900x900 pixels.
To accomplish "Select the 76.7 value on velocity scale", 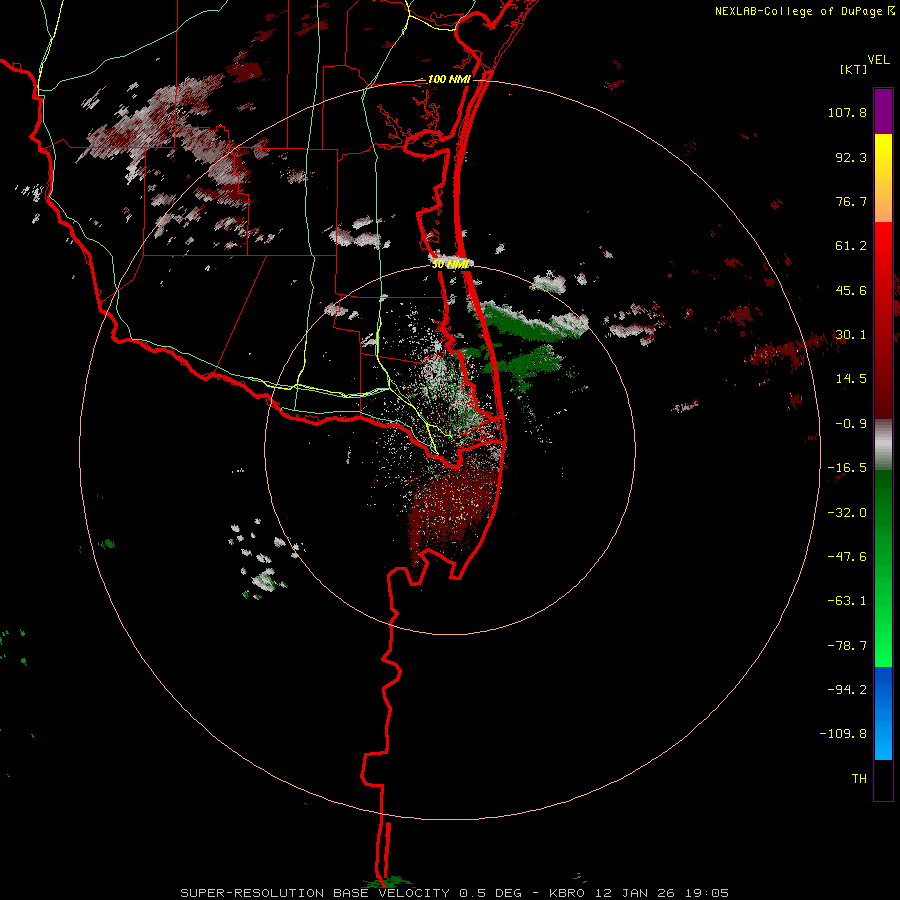I will pos(851,201).
